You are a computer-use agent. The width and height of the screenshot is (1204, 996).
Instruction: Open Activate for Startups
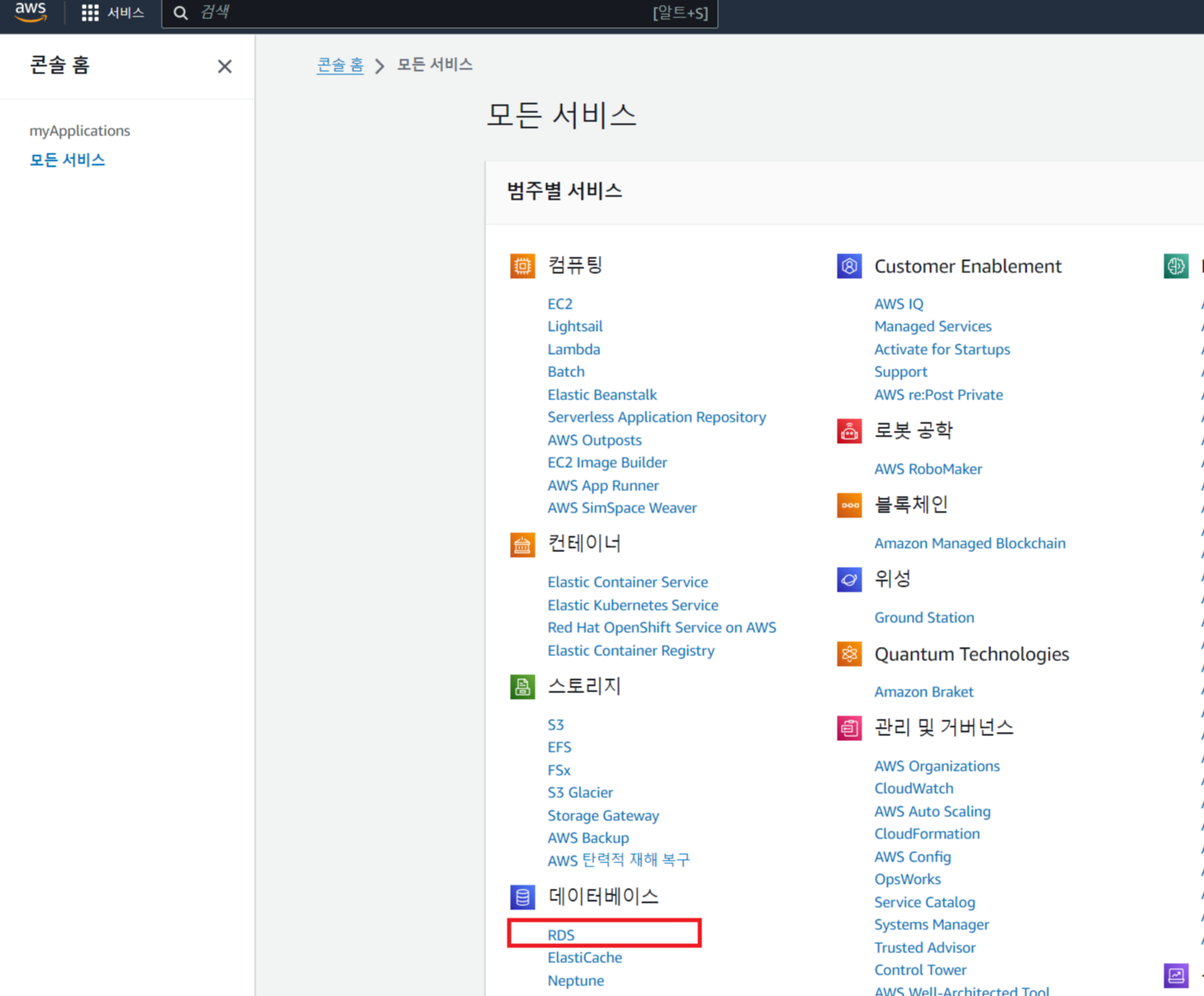pos(942,349)
